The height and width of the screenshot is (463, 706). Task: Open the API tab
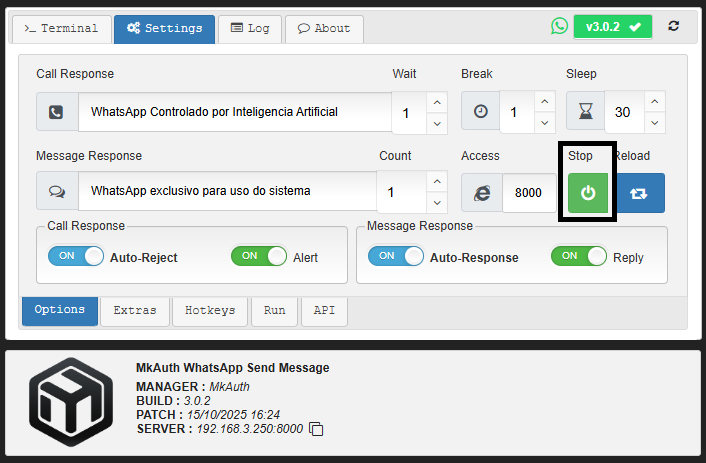click(x=324, y=311)
